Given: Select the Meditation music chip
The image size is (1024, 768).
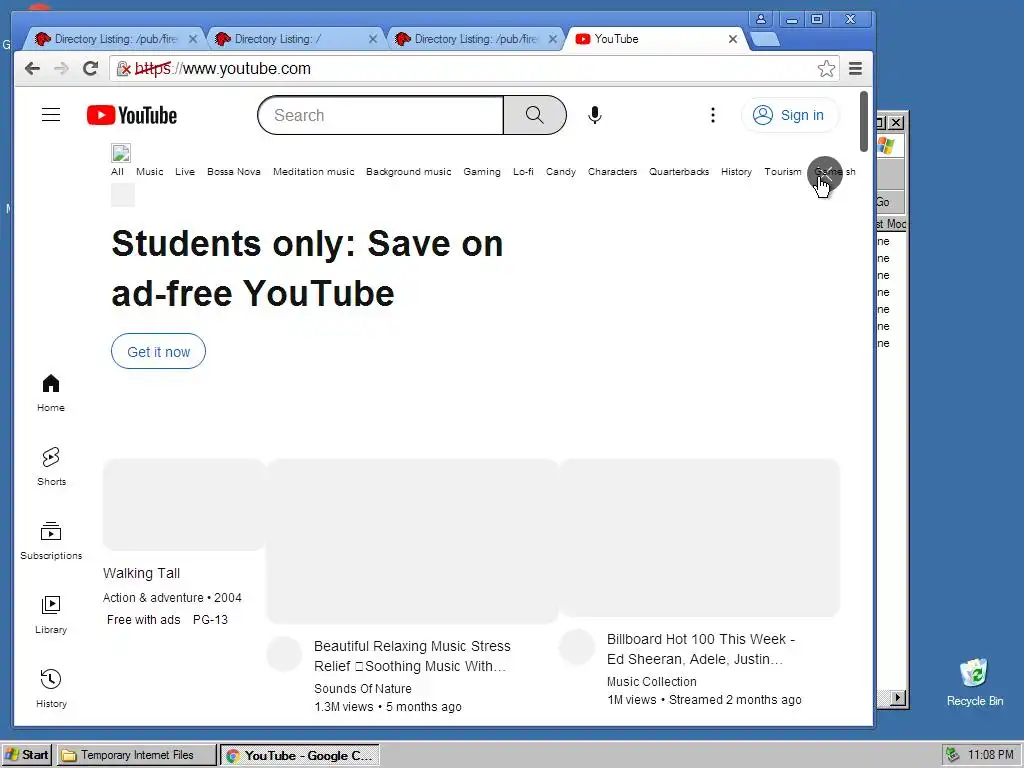Looking at the screenshot, I should (x=313, y=172).
